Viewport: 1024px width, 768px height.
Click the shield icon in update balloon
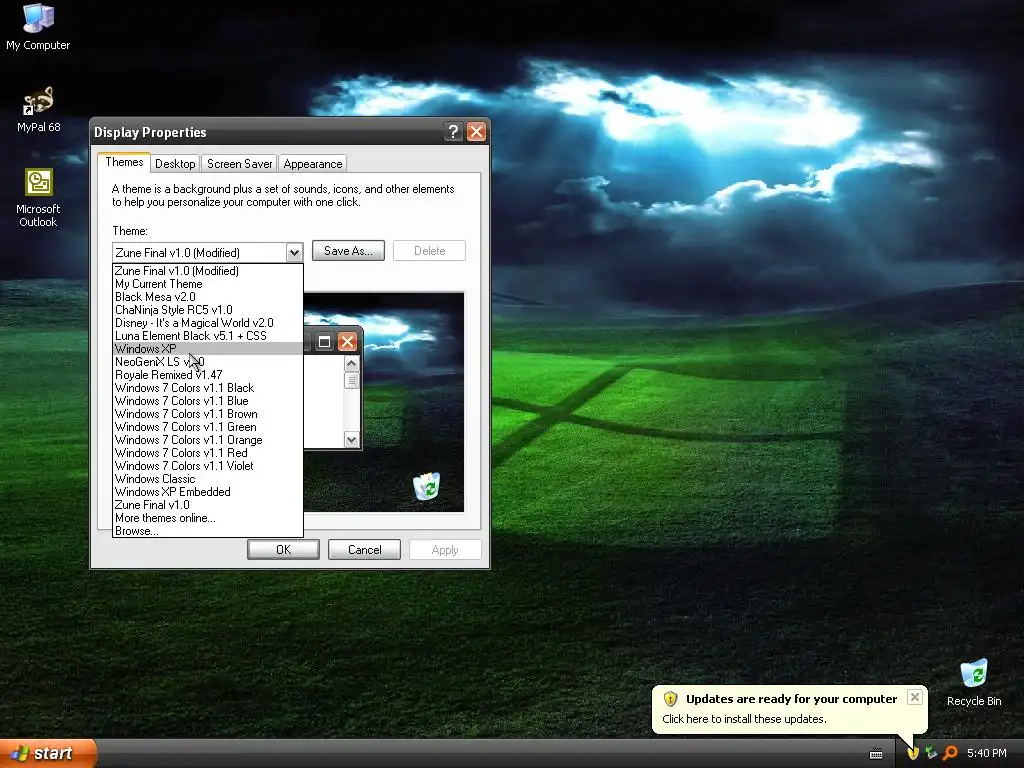670,699
